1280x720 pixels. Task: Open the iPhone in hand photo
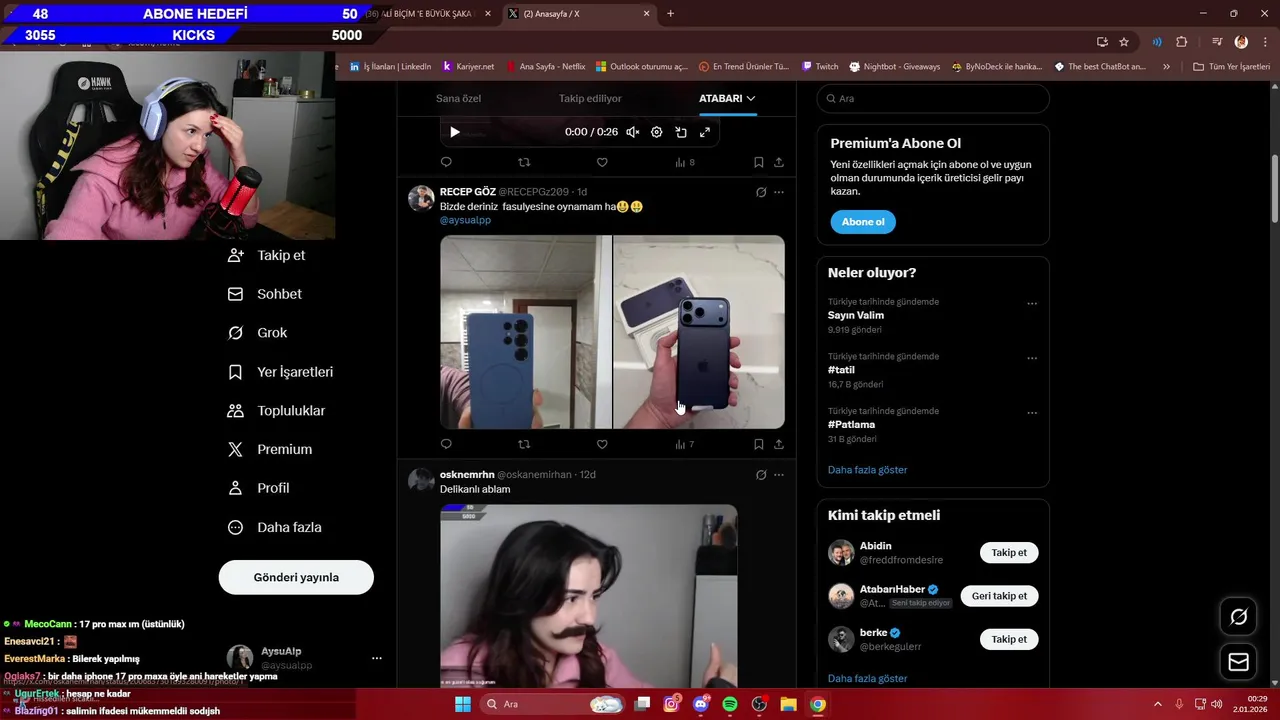[699, 332]
